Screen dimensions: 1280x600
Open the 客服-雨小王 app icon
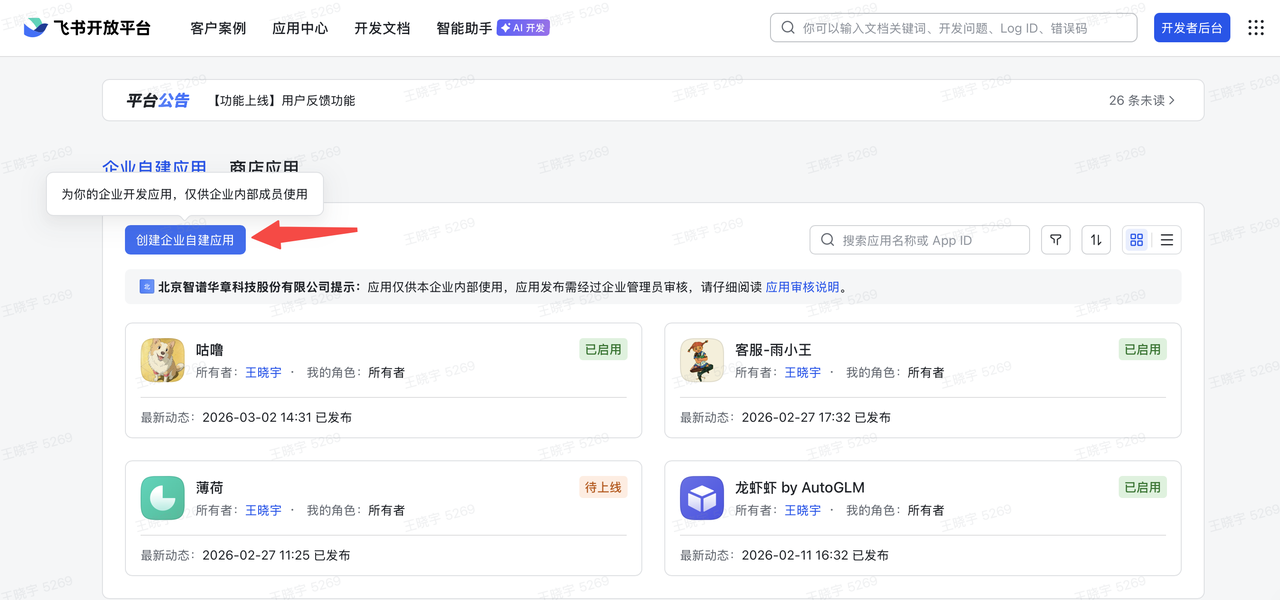coord(702,360)
